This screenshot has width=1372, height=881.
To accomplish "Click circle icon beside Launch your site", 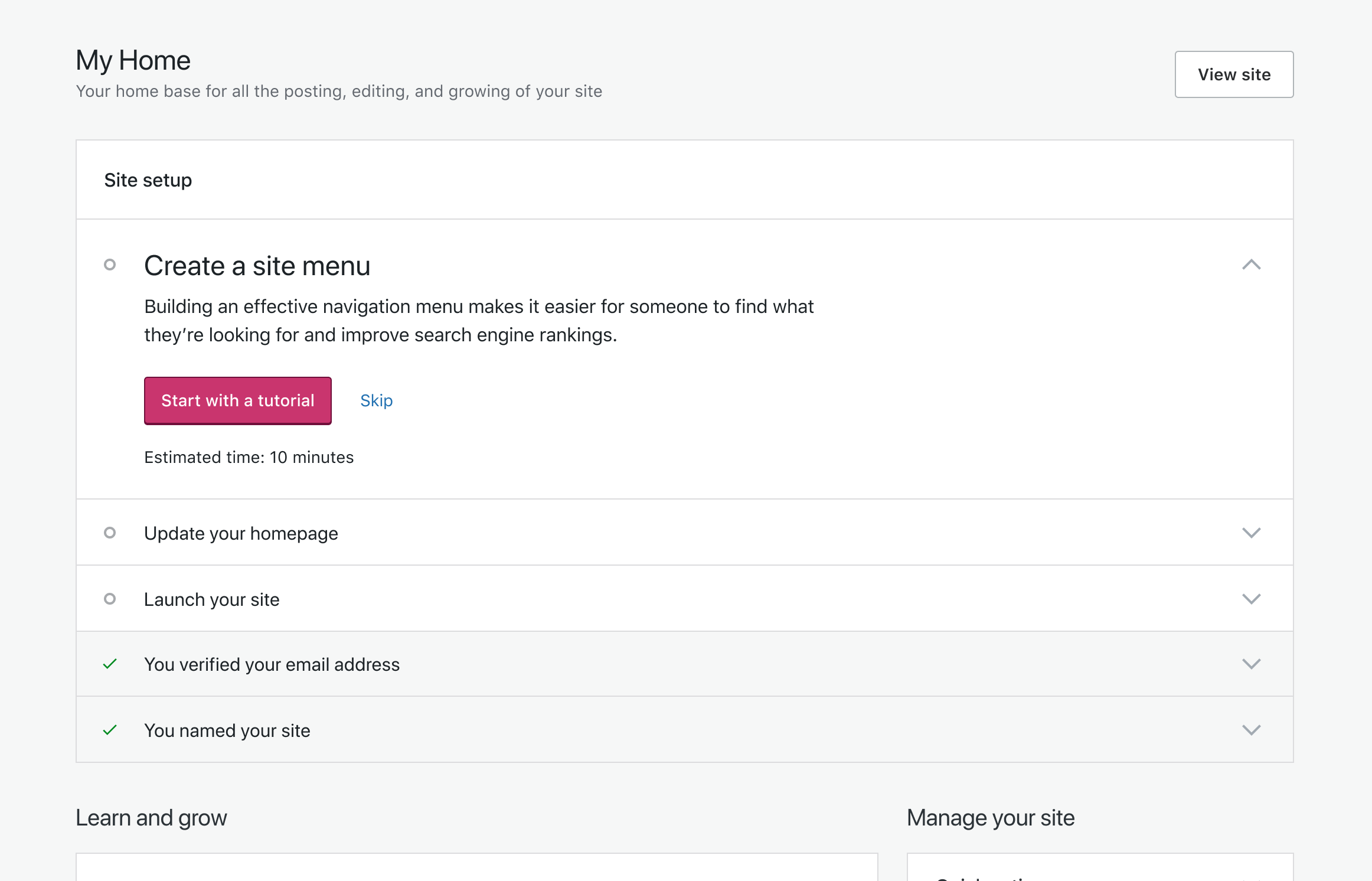I will [x=110, y=599].
